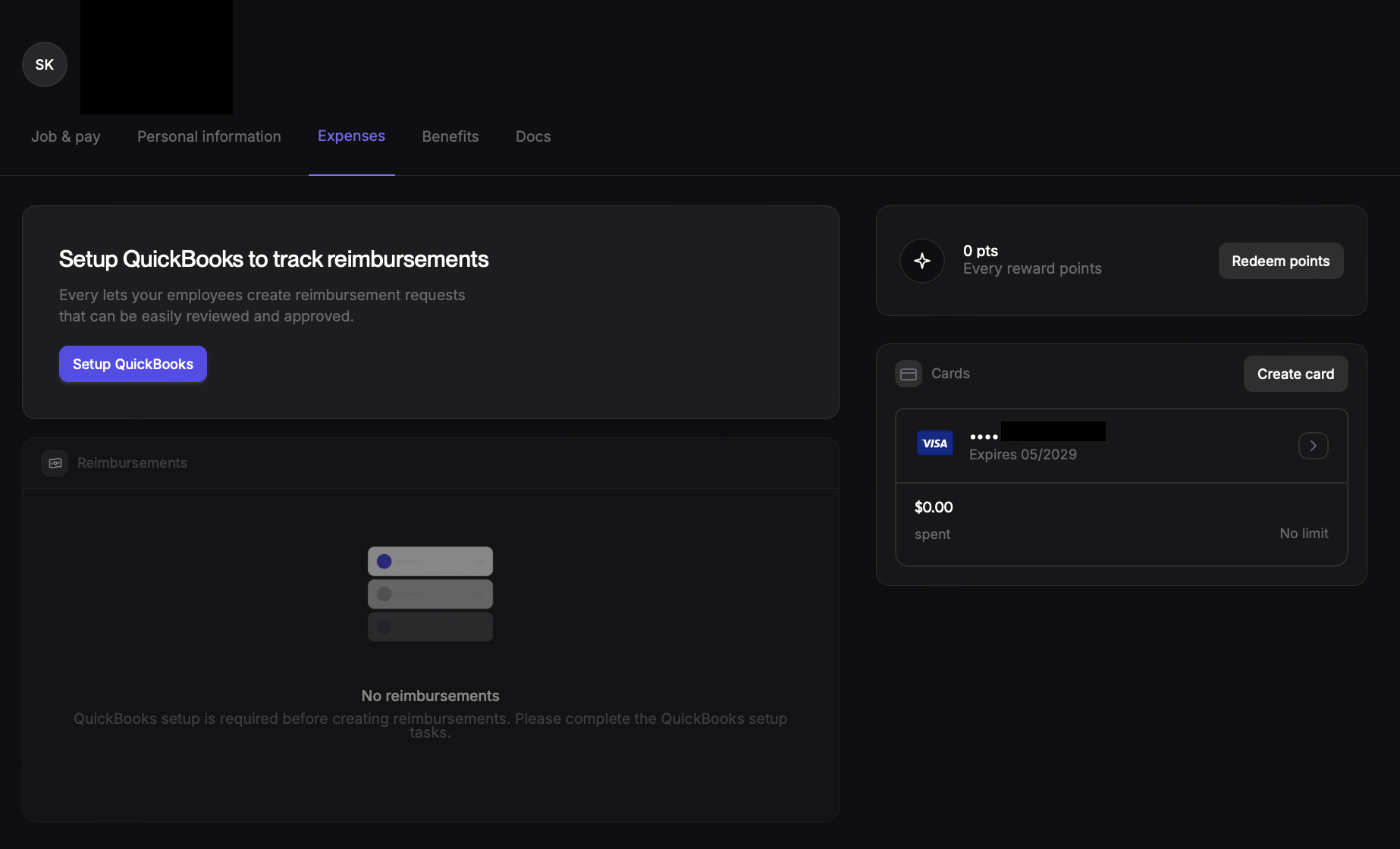
Task: Select the Expenses tab
Action: pyautogui.click(x=351, y=136)
